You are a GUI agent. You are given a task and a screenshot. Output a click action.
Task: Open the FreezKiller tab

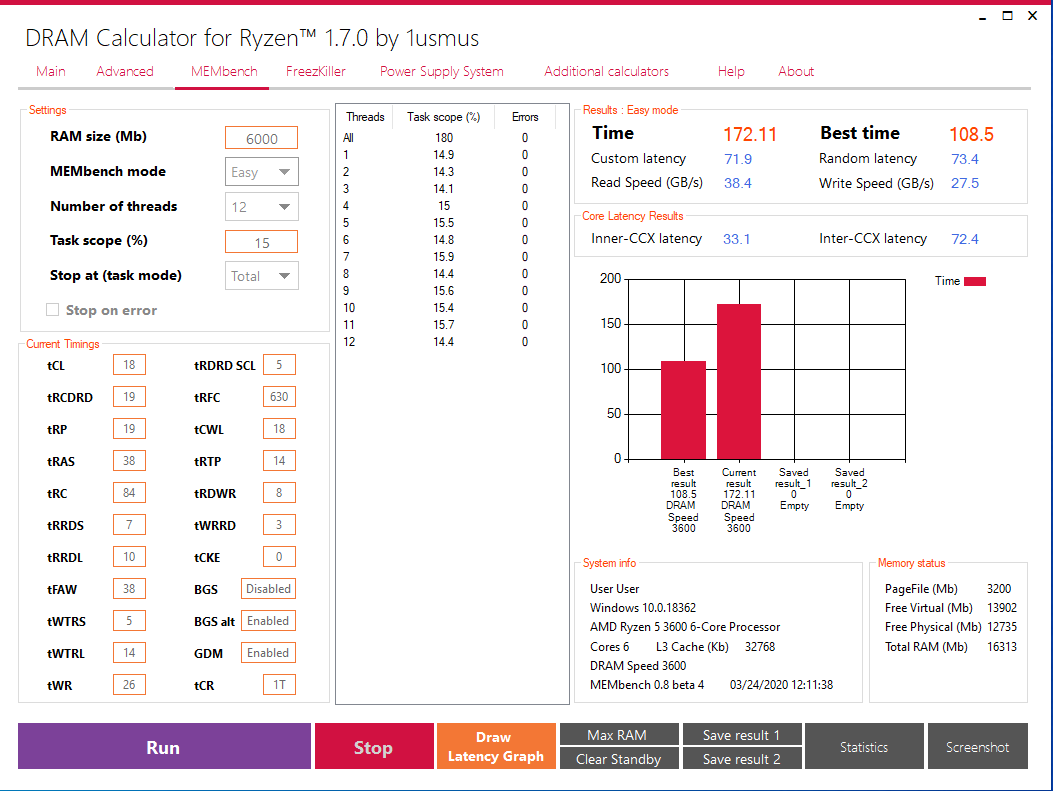tap(316, 71)
